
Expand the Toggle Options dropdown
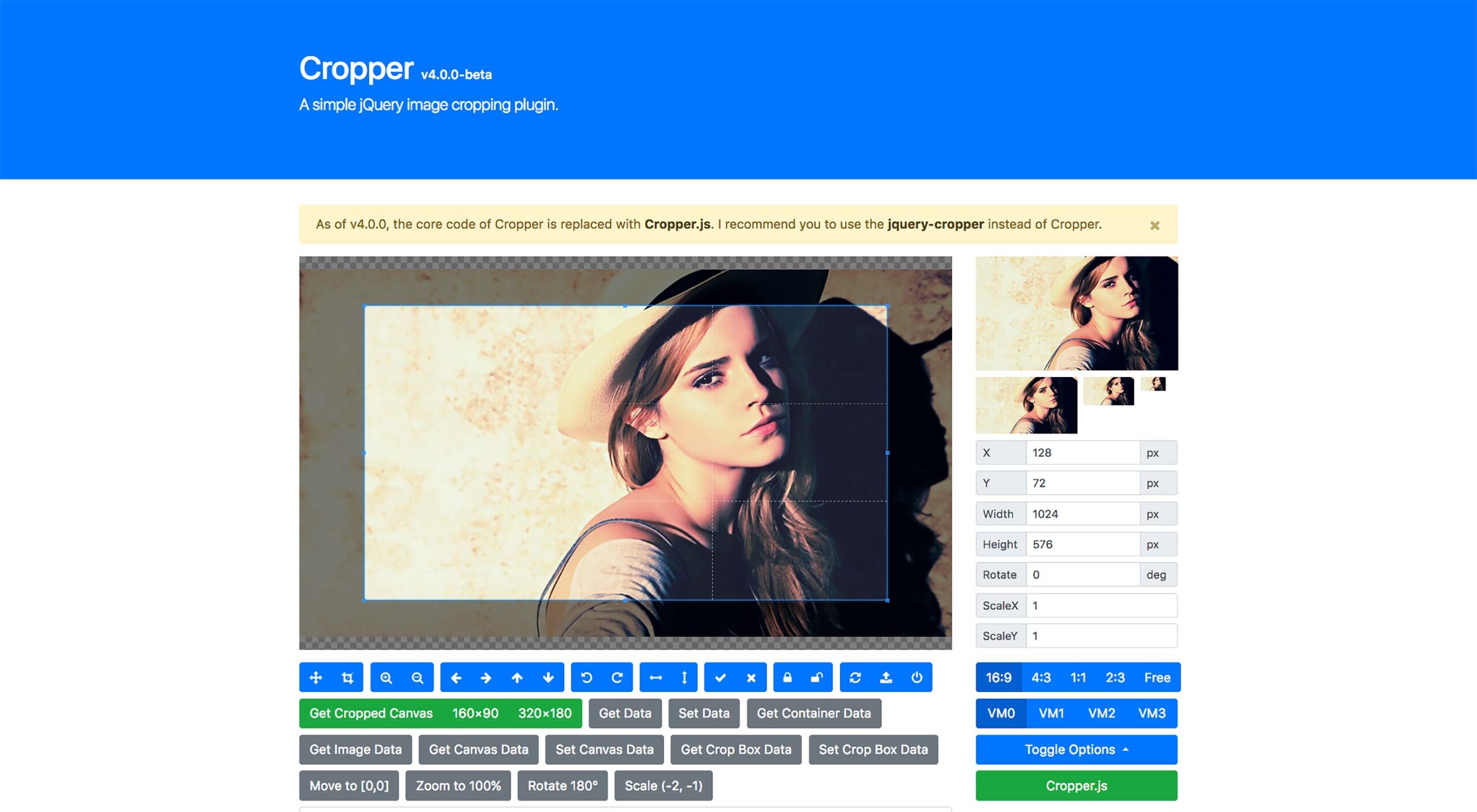pos(1076,749)
